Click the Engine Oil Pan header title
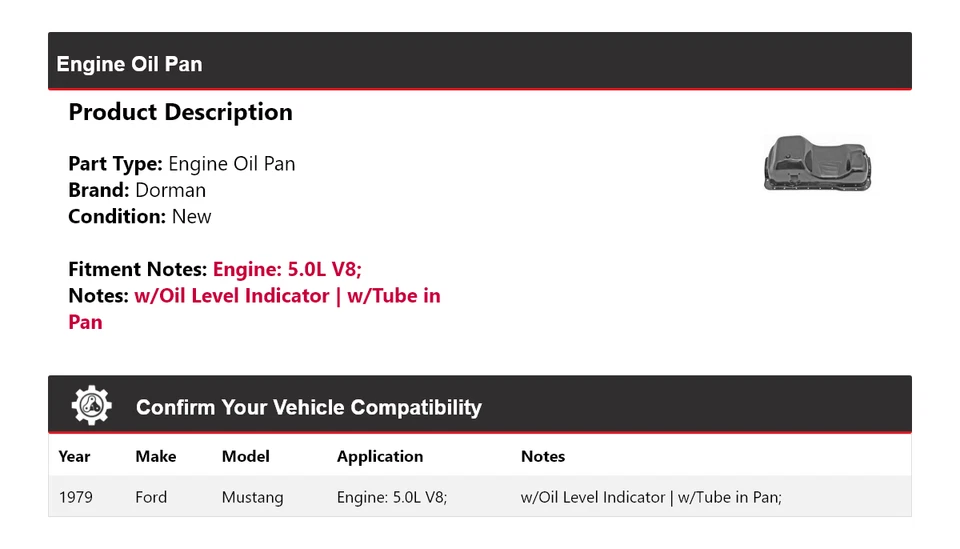Screen dimensions: 960x549 click(130, 64)
